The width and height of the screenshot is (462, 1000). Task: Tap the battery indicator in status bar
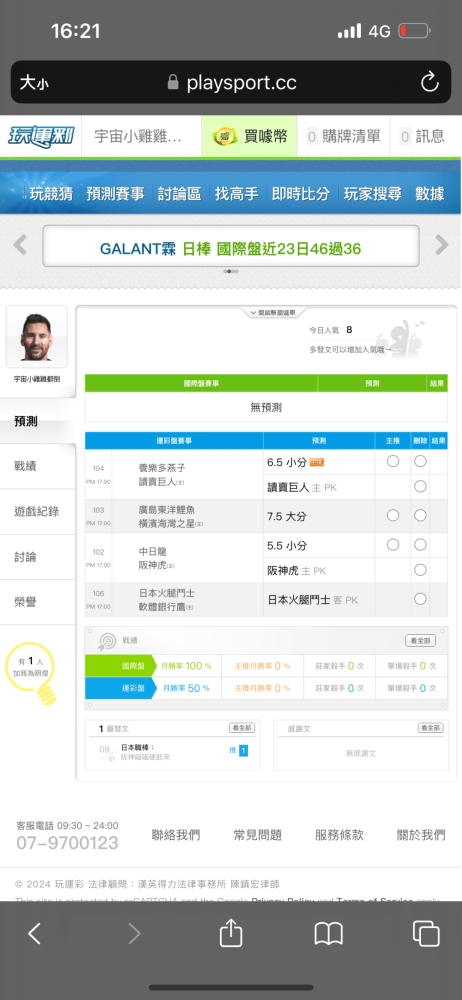[414, 31]
